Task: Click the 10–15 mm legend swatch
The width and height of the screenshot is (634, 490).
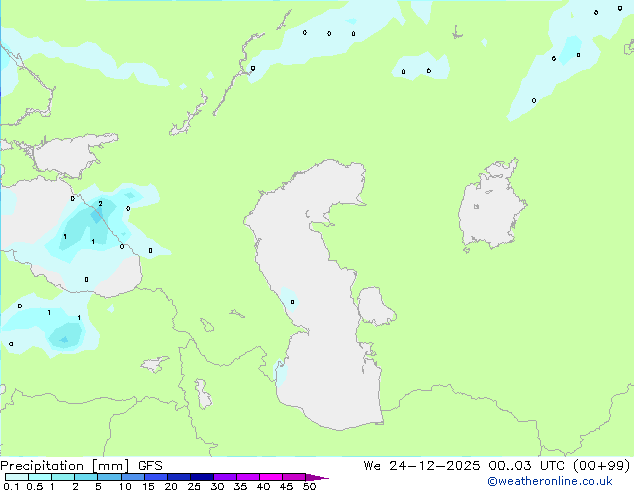Action: click(133, 477)
